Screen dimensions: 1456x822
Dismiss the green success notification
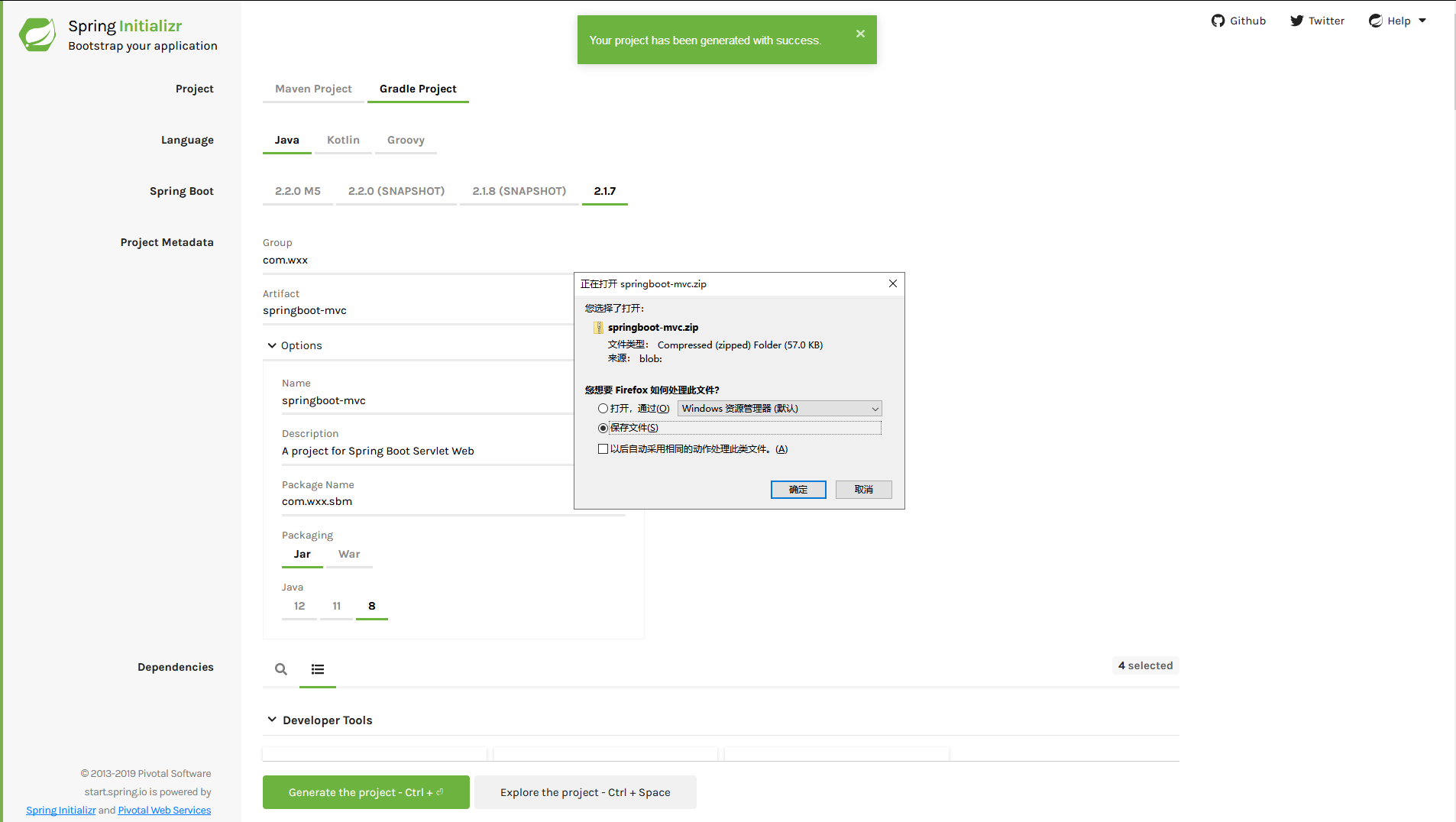(x=860, y=34)
